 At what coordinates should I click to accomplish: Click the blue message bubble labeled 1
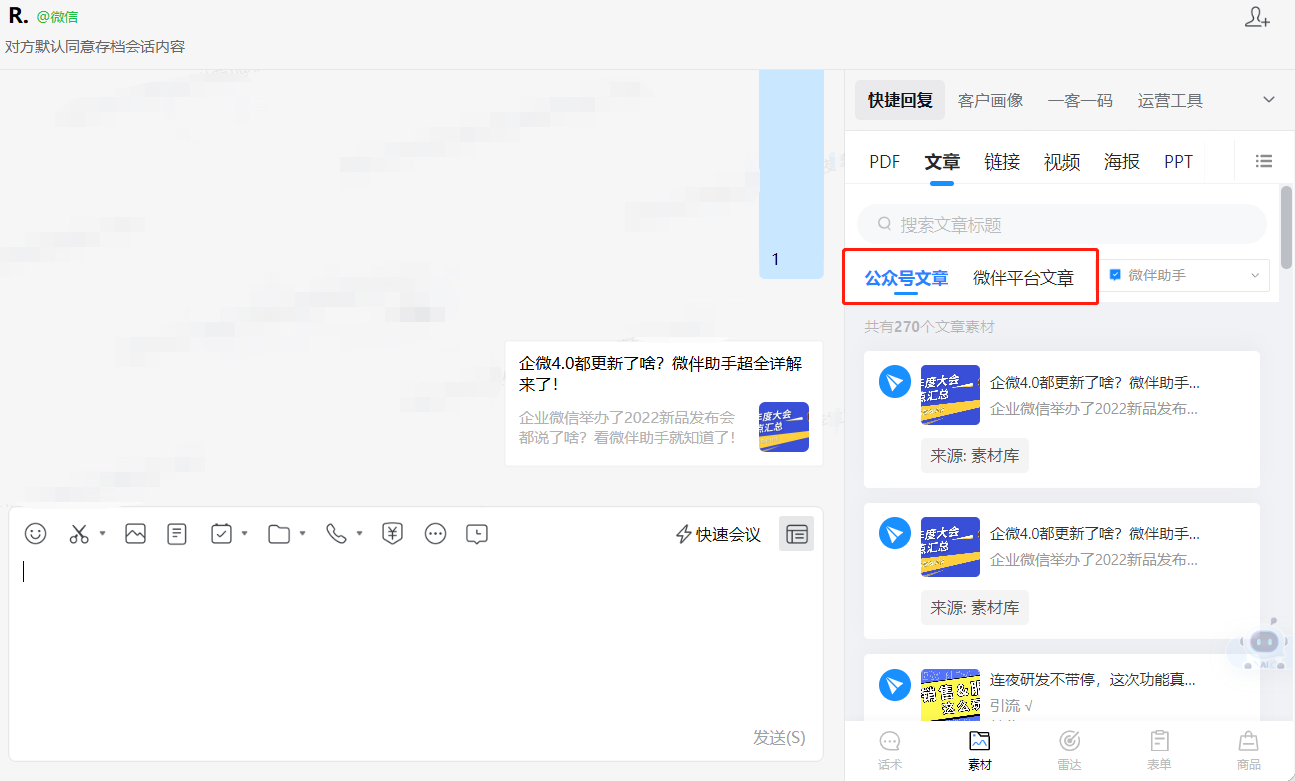tap(791, 174)
